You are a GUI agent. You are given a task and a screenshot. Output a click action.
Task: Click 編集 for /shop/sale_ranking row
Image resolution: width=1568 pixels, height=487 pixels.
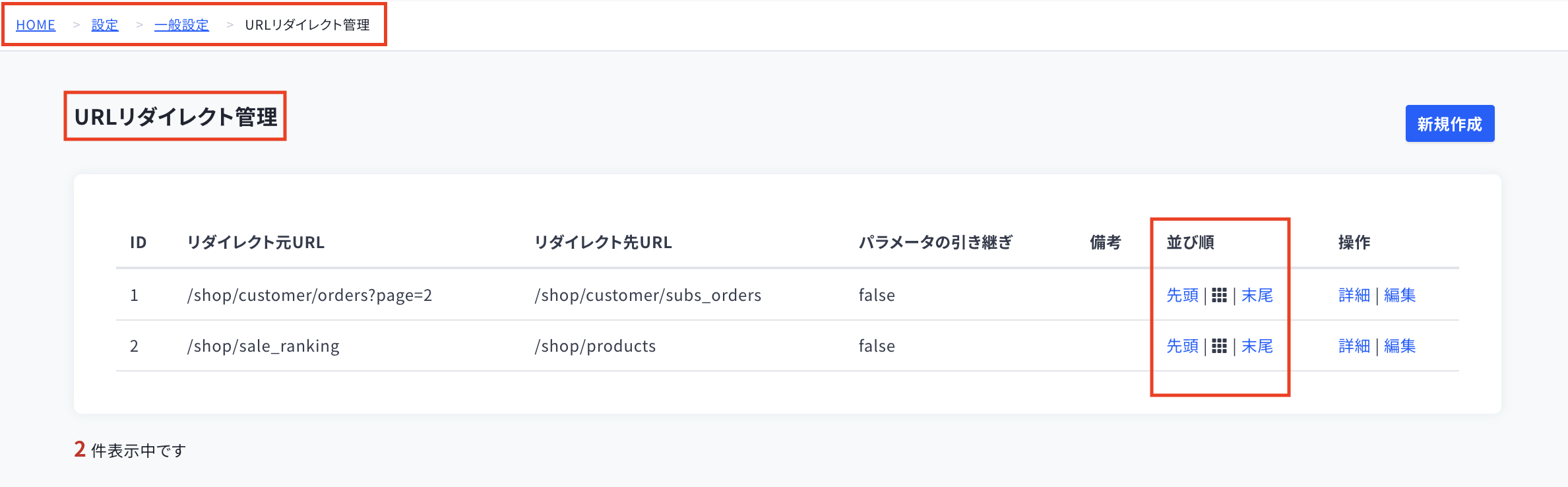(x=1400, y=346)
